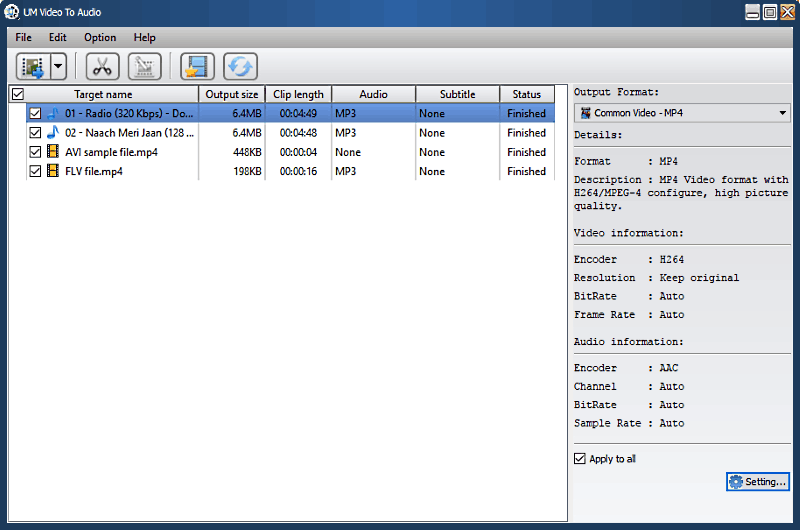This screenshot has width=800, height=530.
Task: Select the FLV file.mp4 name
Action: click(94, 171)
